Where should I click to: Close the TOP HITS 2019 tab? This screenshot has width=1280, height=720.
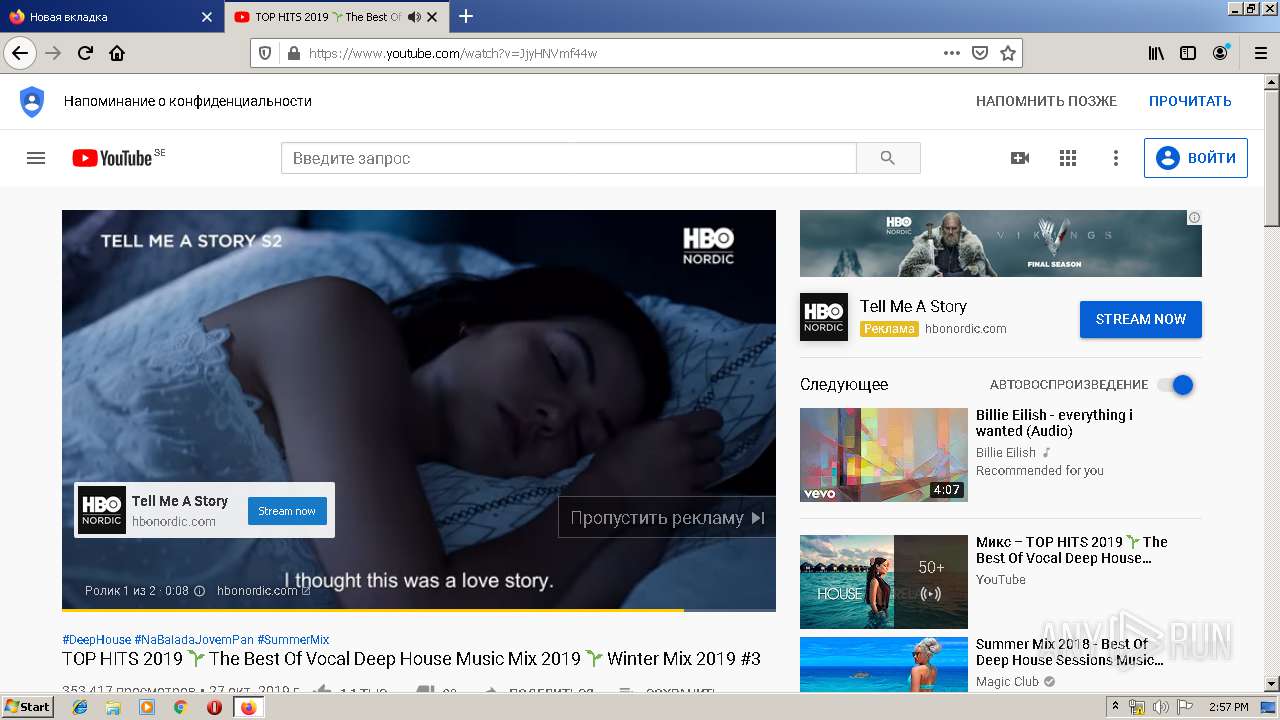tap(432, 17)
